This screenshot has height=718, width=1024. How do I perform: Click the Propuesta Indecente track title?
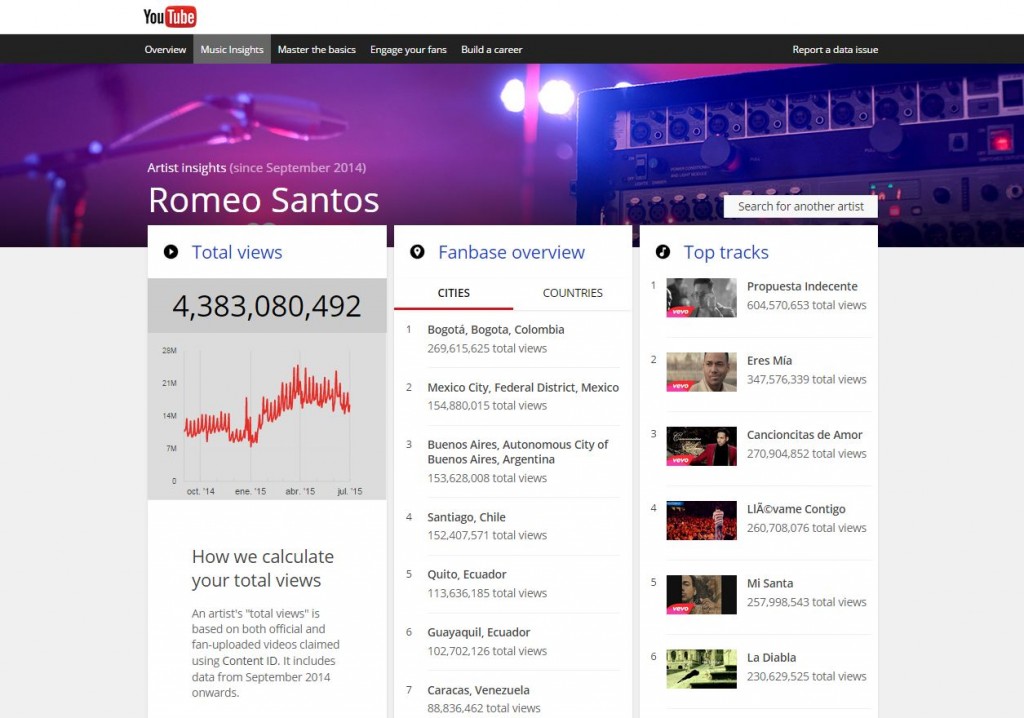tap(802, 286)
